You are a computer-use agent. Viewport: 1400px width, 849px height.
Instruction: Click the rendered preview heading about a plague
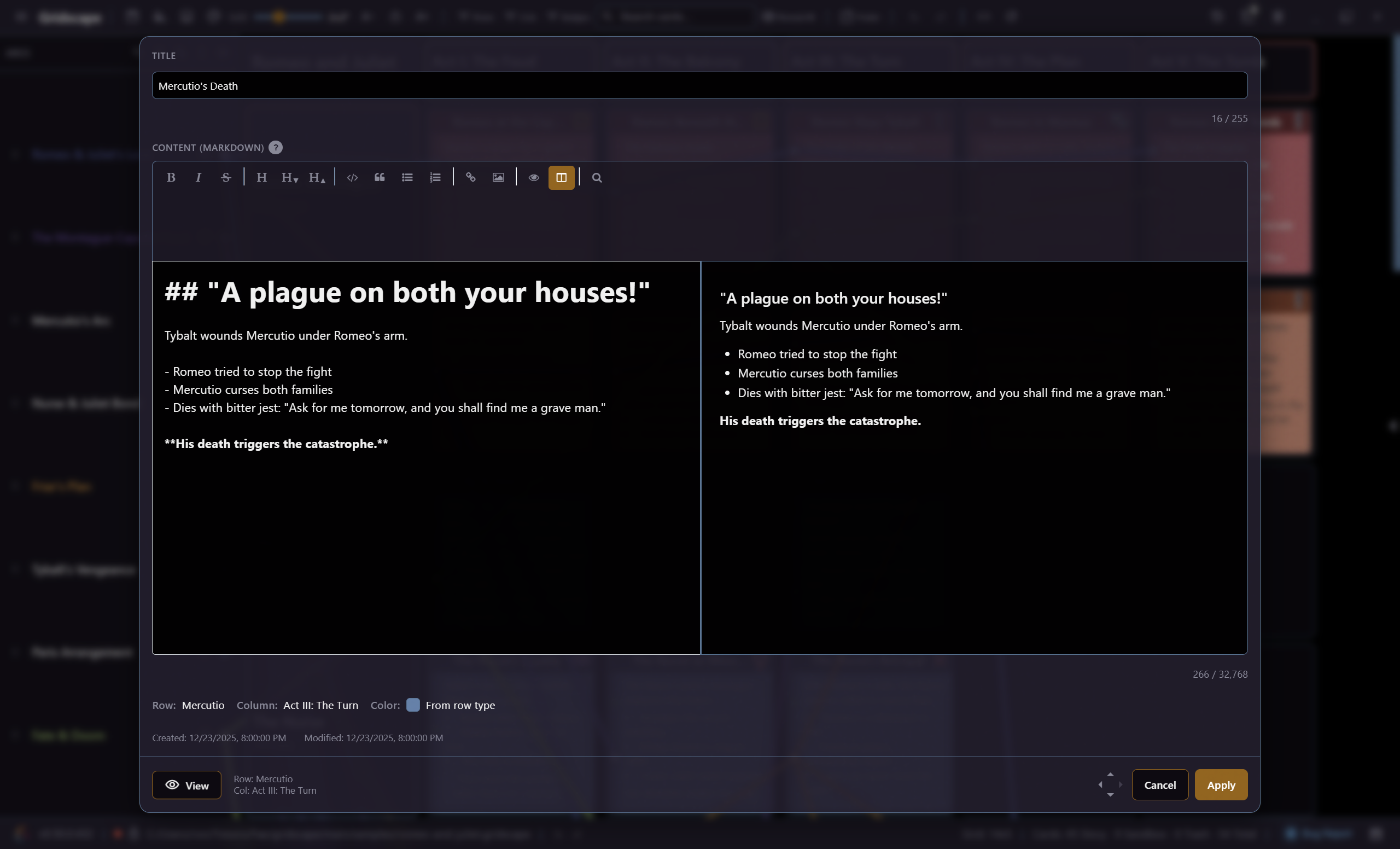(833, 299)
